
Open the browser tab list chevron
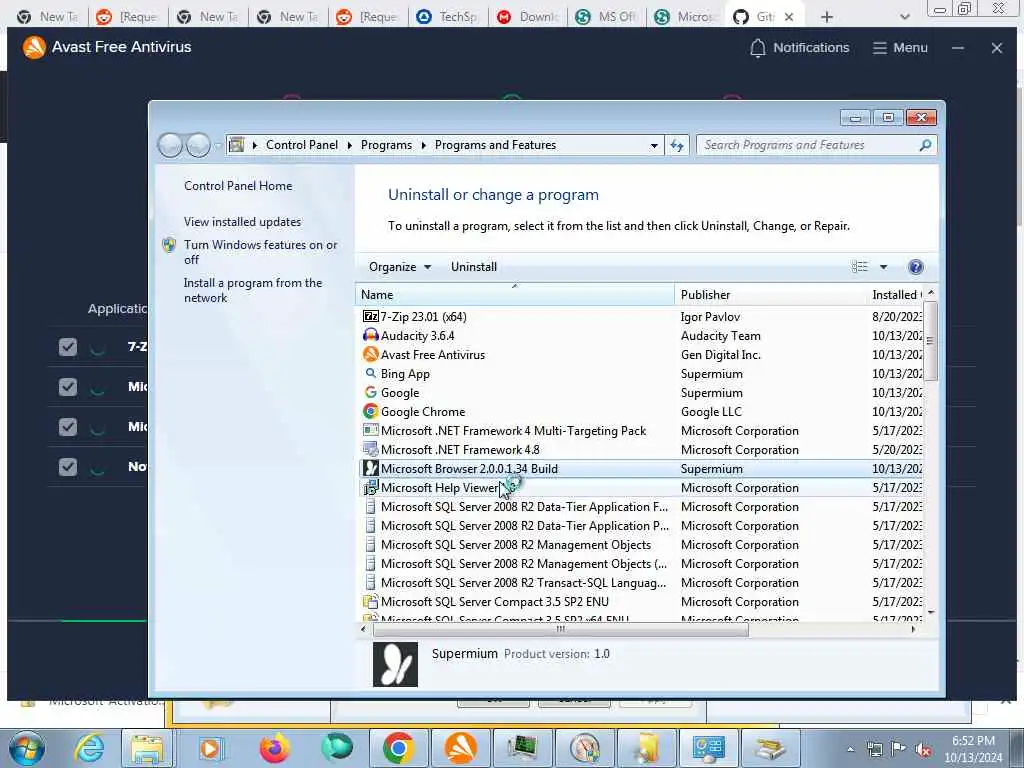(904, 17)
